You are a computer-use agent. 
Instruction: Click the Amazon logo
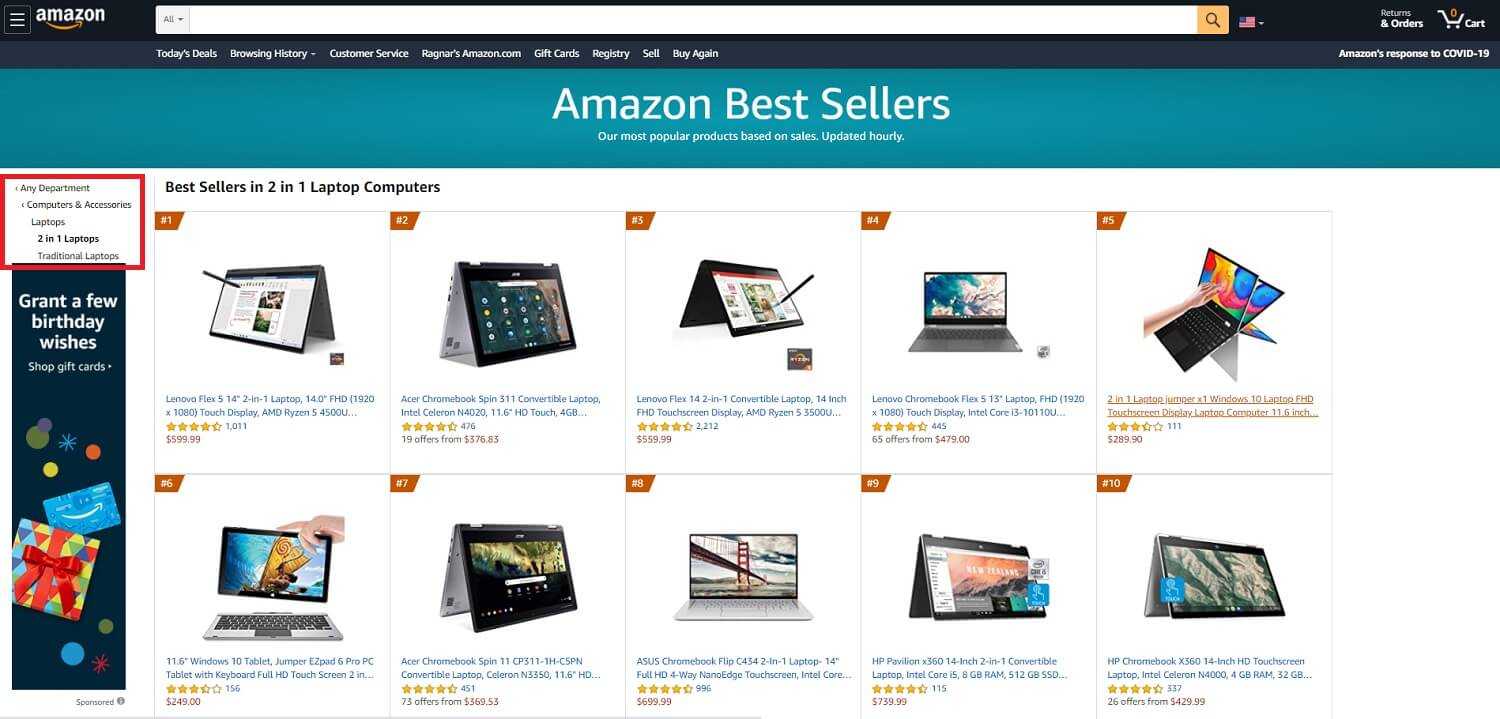coord(70,19)
